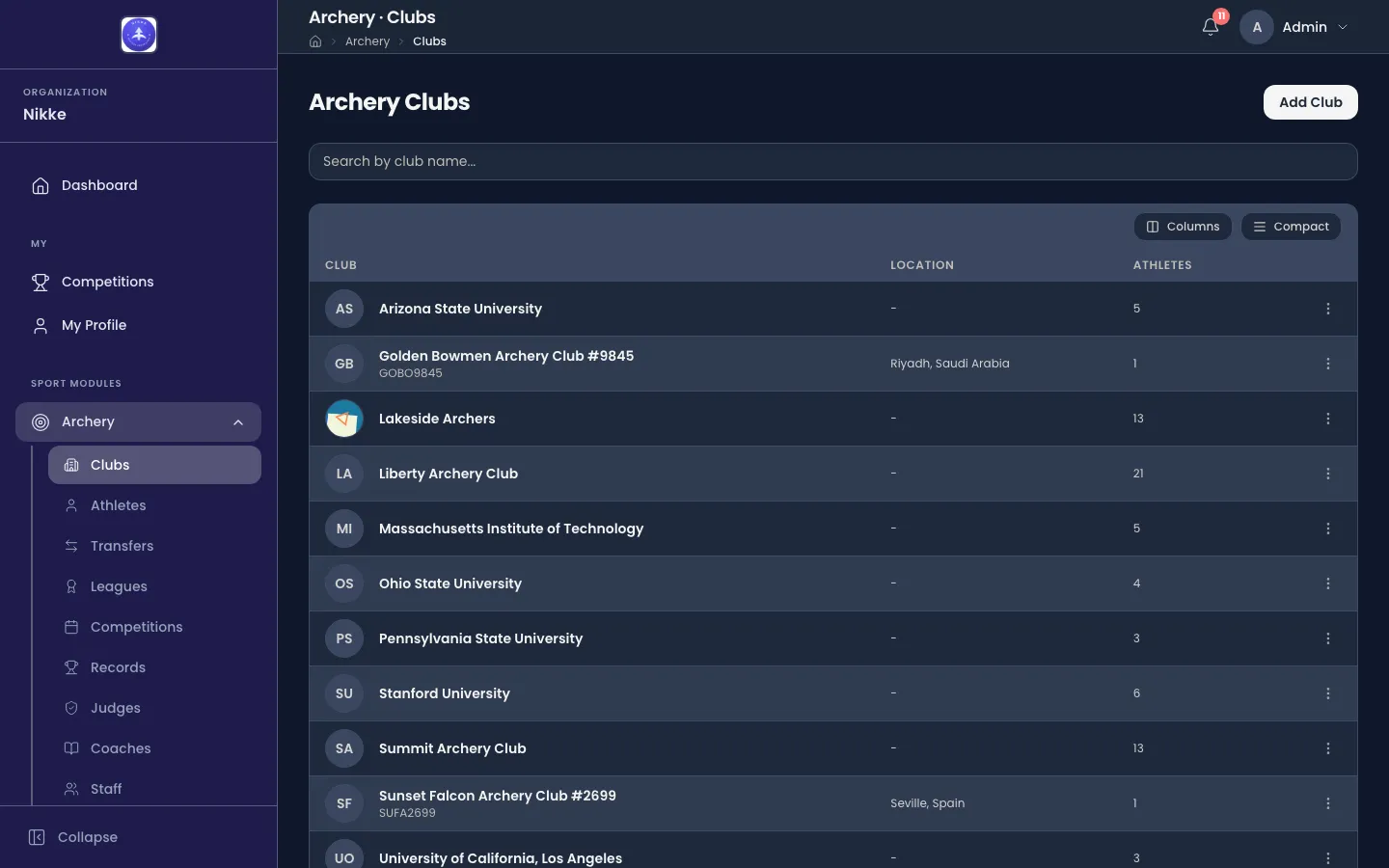Select Clubs in the sidebar
This screenshot has height=868, width=1389.
pos(154,465)
